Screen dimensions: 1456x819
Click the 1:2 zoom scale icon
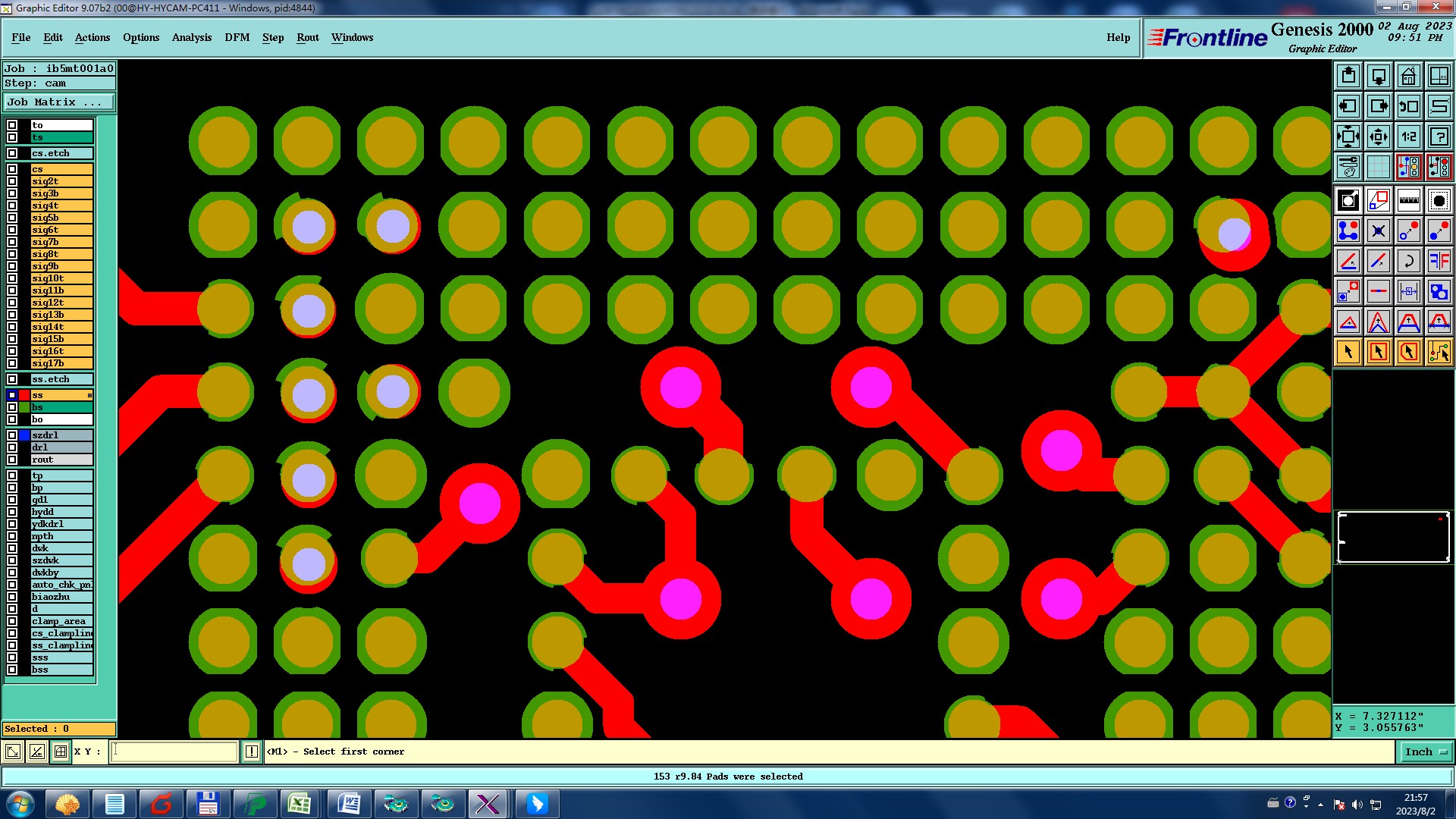coord(1408,136)
